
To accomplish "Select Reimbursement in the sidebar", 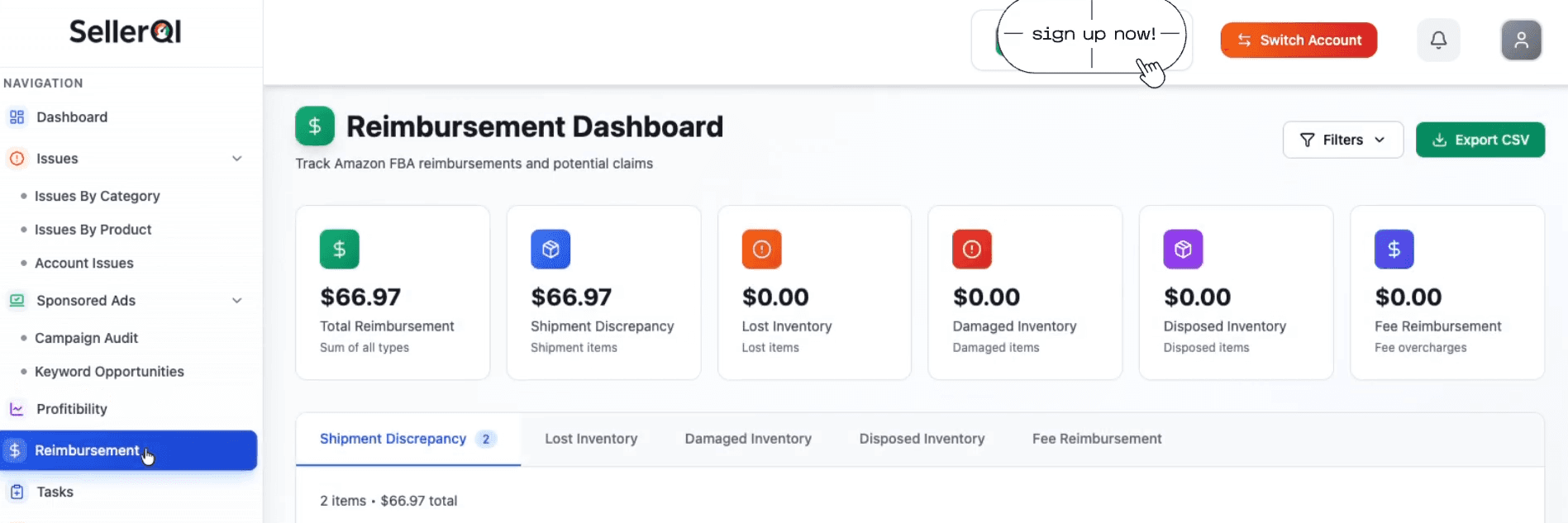I will coord(129,450).
